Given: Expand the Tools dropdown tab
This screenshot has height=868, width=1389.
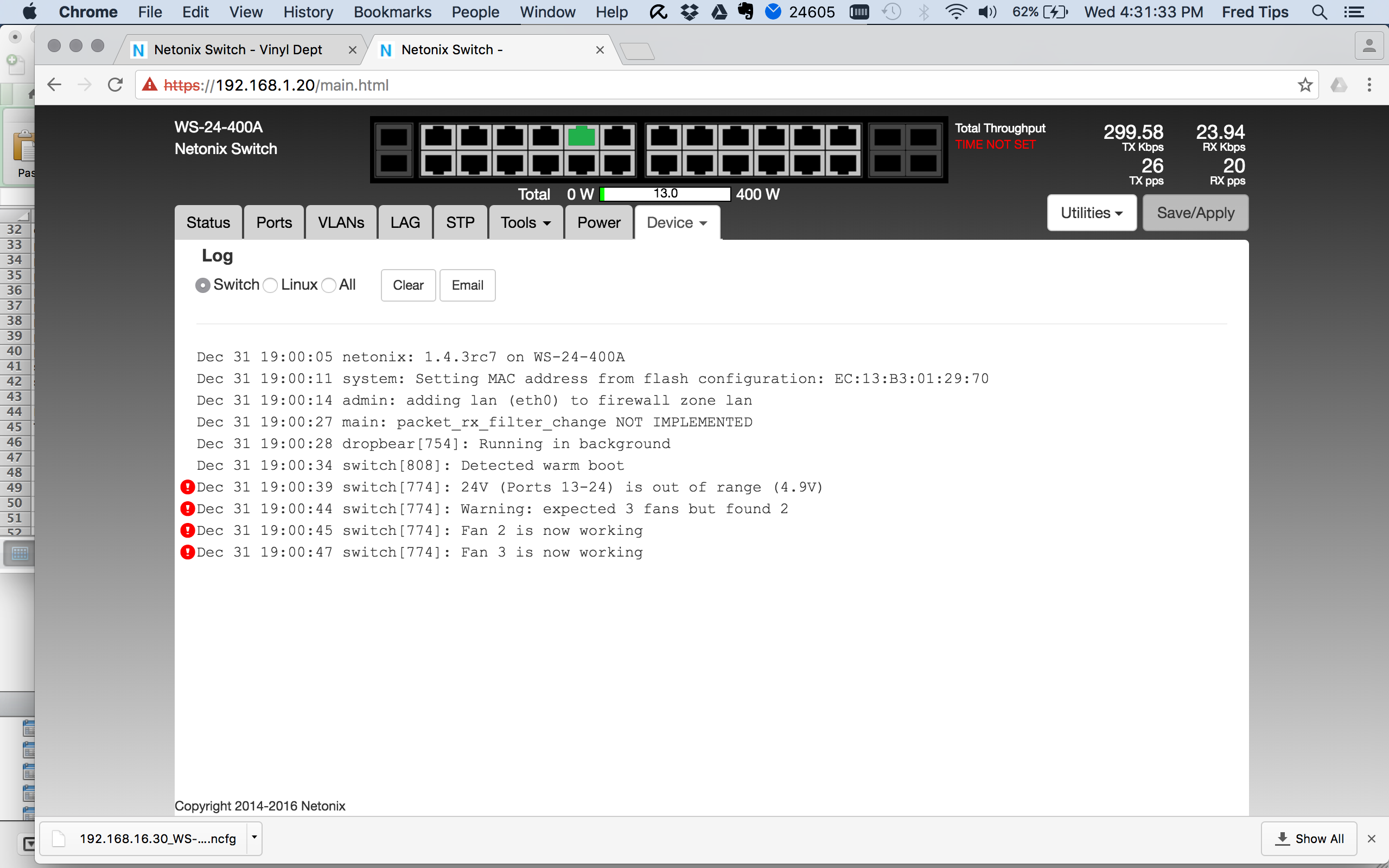Looking at the screenshot, I should [x=525, y=223].
